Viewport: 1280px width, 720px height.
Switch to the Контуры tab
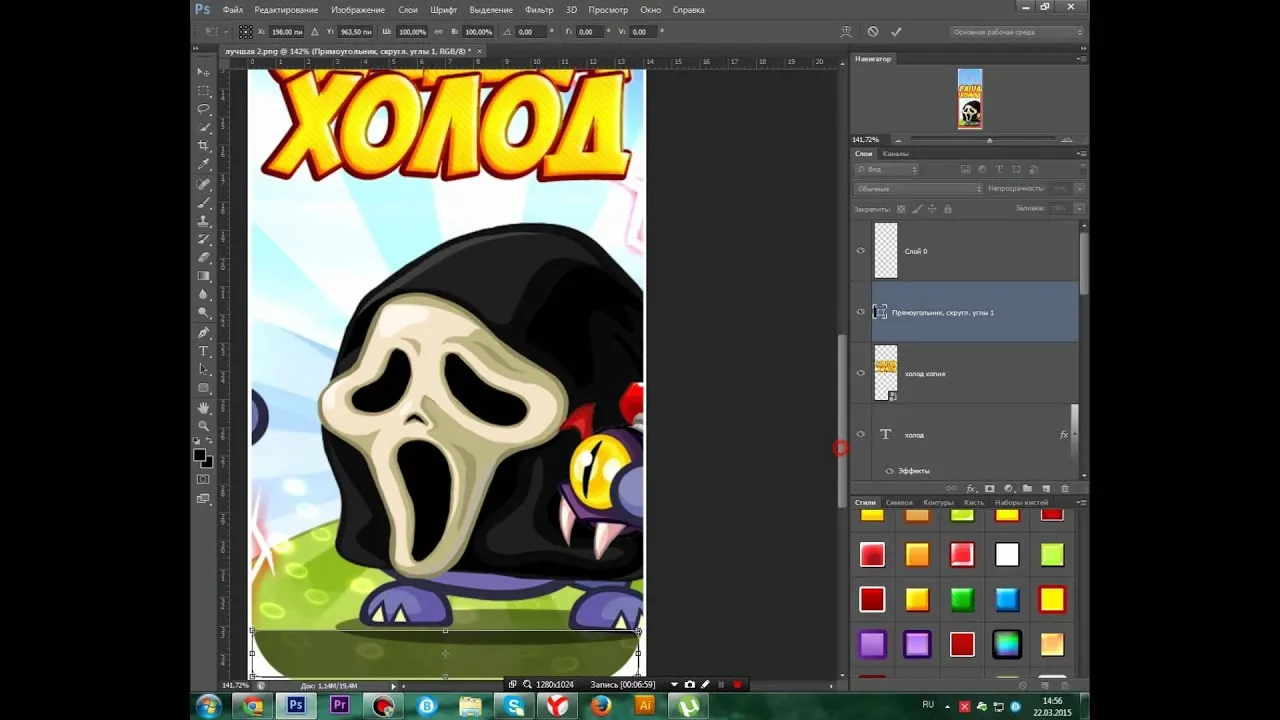click(x=938, y=502)
